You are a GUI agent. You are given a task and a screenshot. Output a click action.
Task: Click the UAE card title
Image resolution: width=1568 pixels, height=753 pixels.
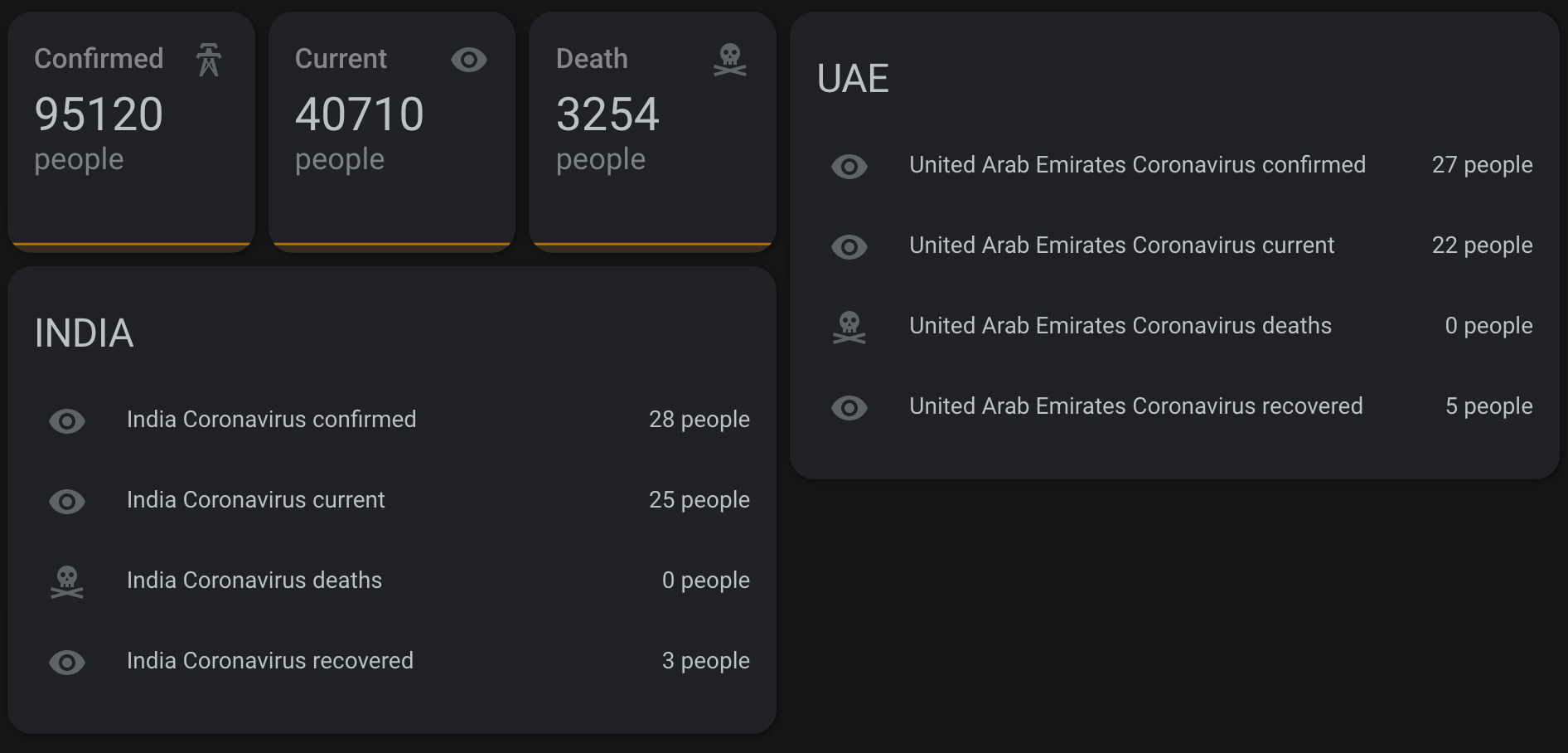[853, 79]
